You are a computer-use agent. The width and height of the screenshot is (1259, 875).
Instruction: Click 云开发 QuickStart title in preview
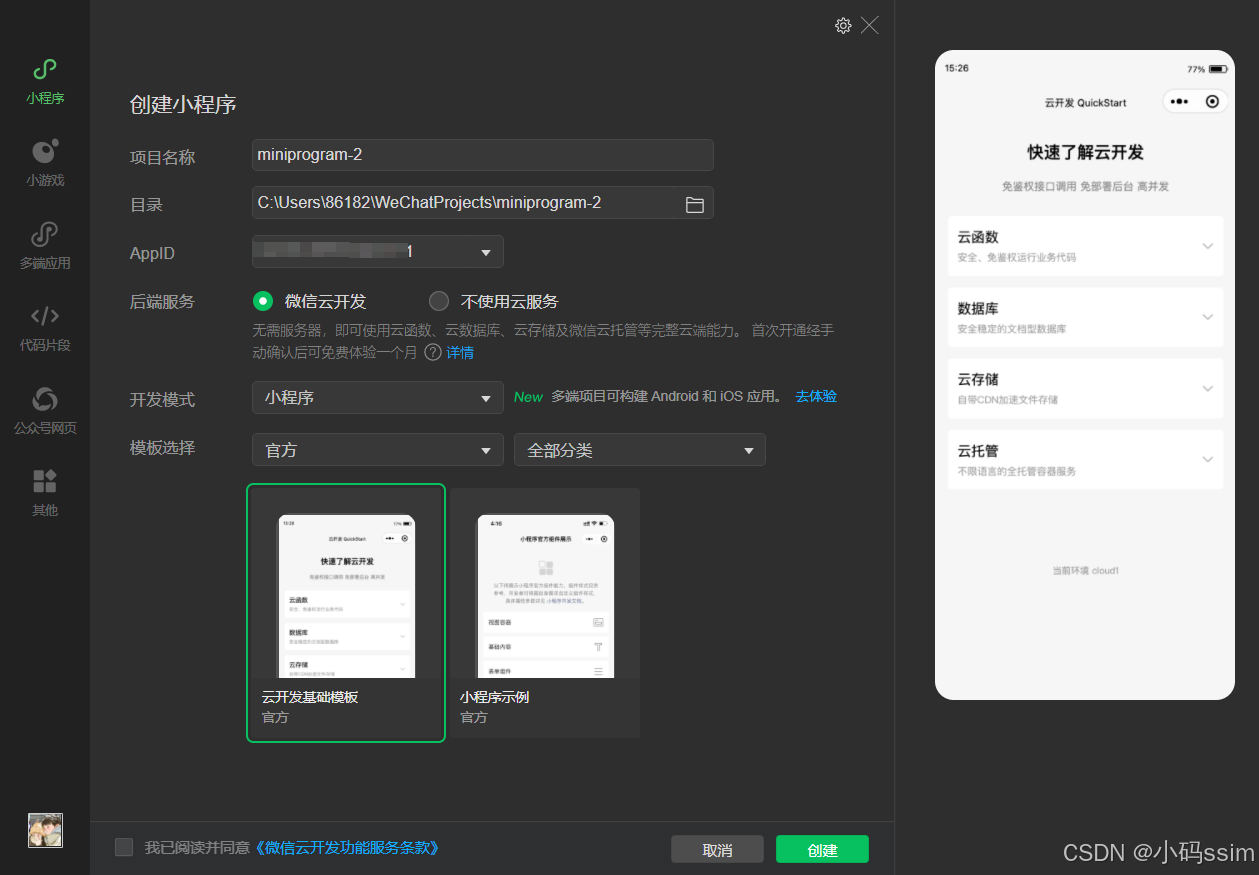pos(1085,103)
